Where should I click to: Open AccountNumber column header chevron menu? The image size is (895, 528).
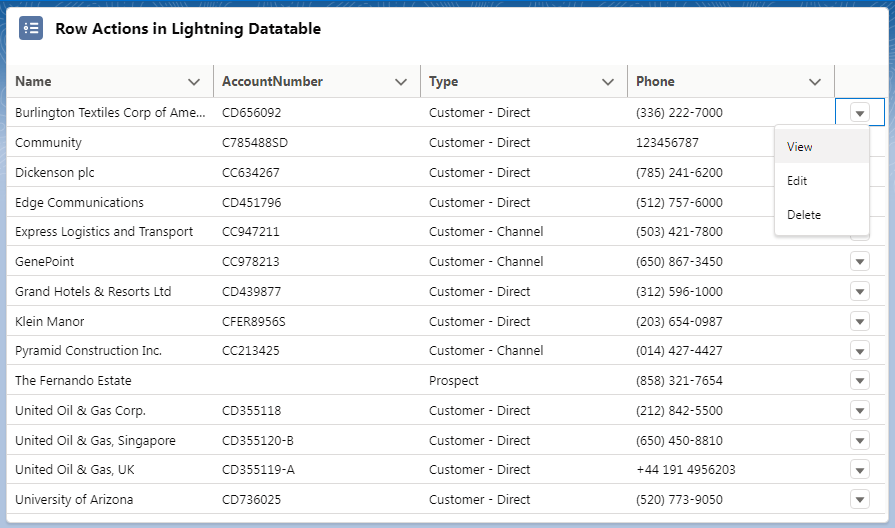click(401, 82)
